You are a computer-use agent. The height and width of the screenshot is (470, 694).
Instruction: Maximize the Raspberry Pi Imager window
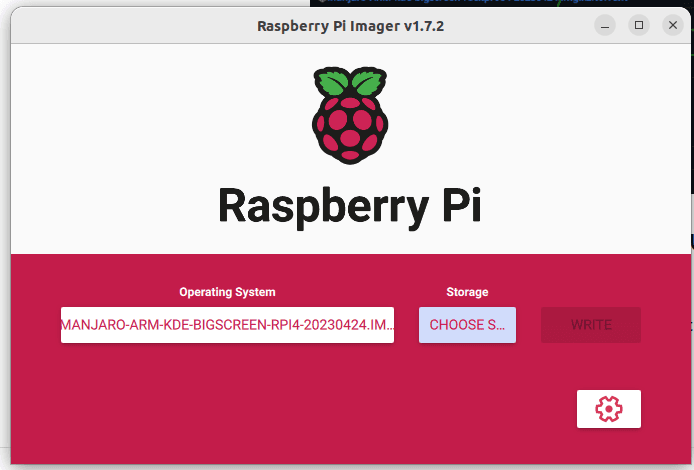pos(639,25)
